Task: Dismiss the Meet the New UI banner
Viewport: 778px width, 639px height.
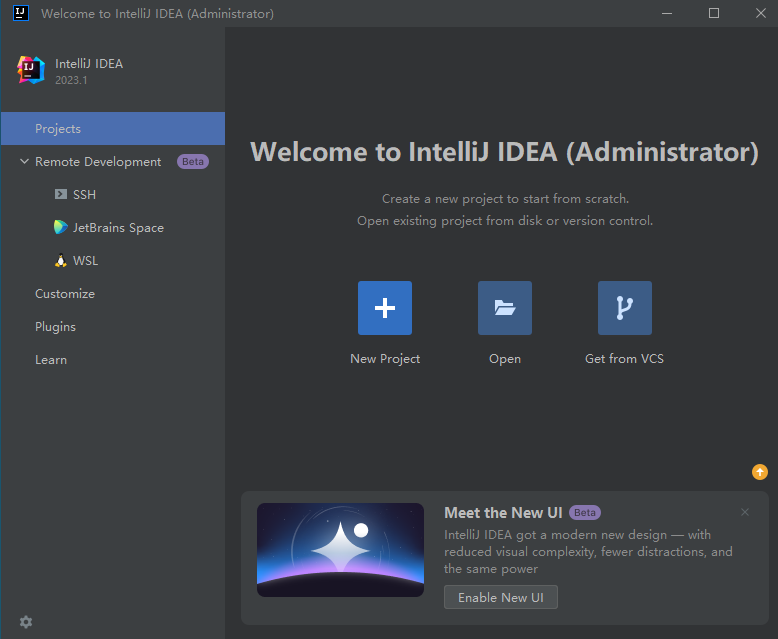Action: [745, 512]
